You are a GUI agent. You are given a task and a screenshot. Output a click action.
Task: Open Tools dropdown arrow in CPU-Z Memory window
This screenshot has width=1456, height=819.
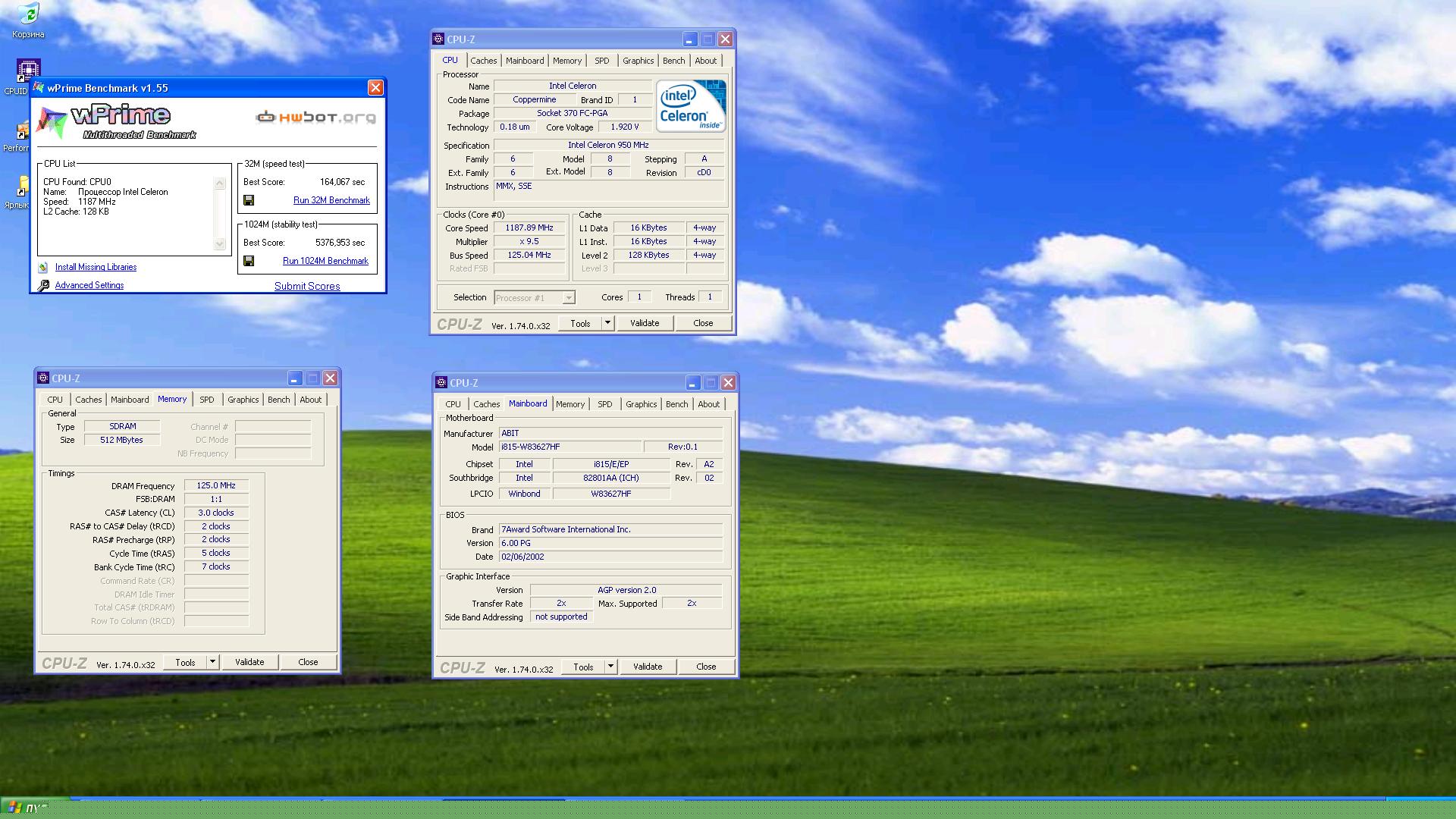coord(212,662)
